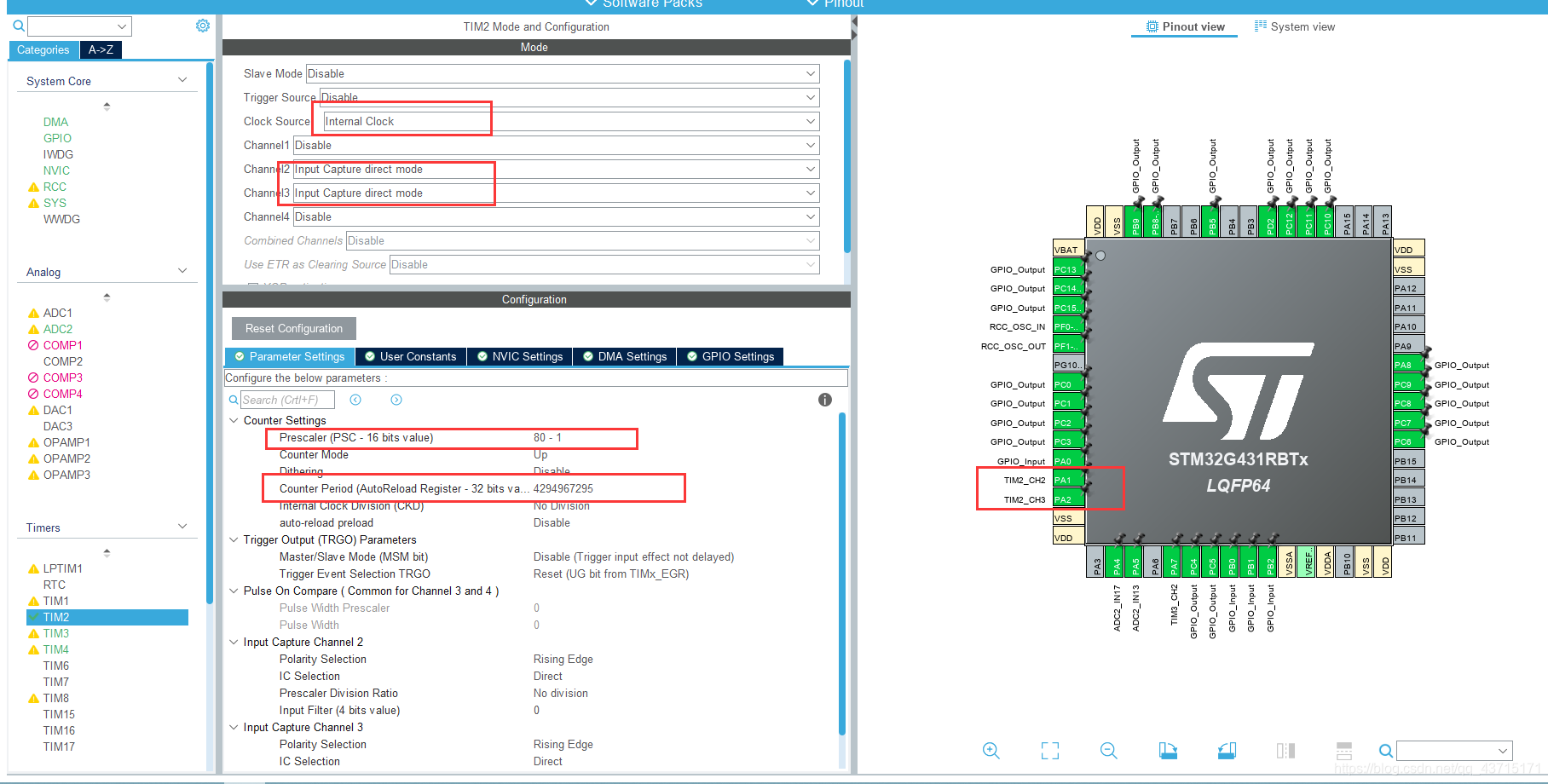Switch to the Categories tab
The width and height of the screenshot is (1548, 784).
(x=43, y=49)
